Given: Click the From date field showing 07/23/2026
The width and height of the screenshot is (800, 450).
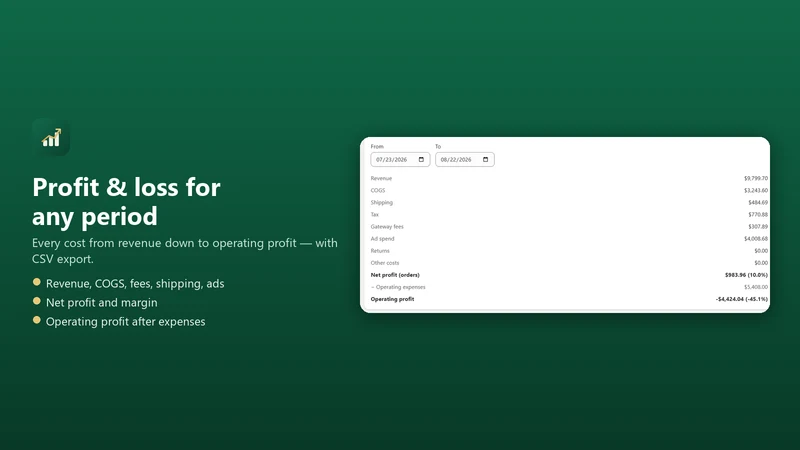Looking at the screenshot, I should click(x=400, y=160).
